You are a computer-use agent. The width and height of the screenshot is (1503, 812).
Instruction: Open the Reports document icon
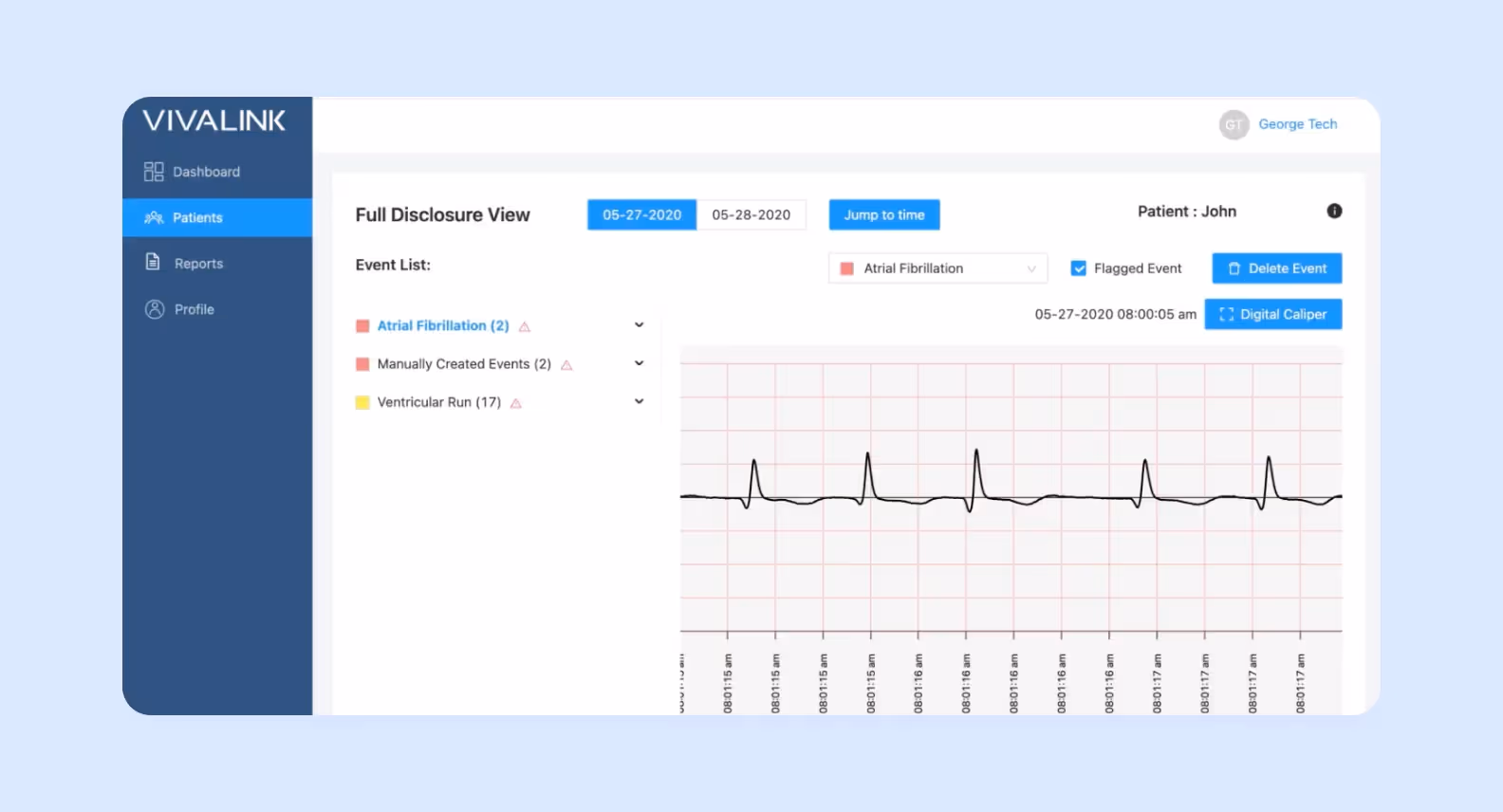[x=153, y=262]
